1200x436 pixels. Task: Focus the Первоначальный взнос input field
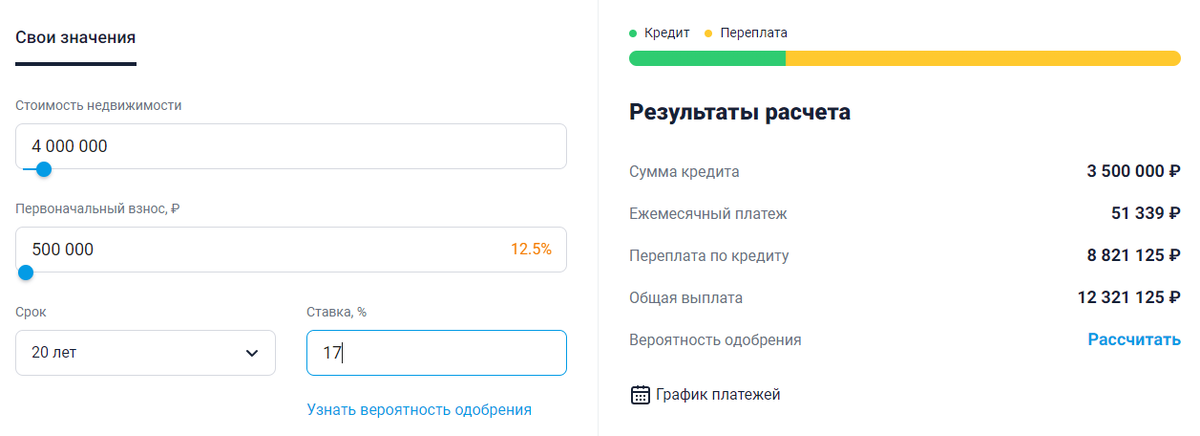(x=291, y=249)
